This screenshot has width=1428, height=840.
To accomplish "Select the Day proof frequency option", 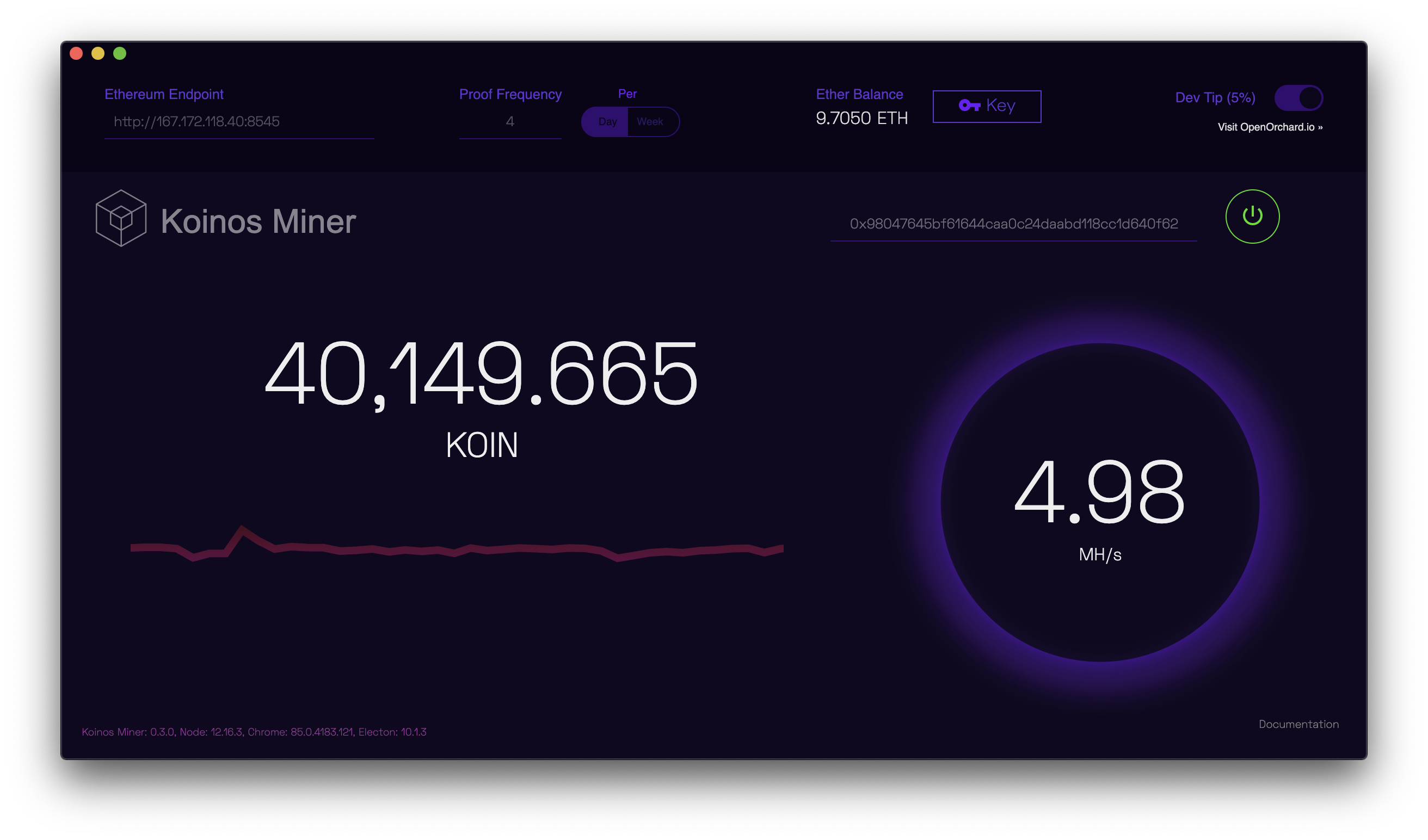I will pos(607,121).
